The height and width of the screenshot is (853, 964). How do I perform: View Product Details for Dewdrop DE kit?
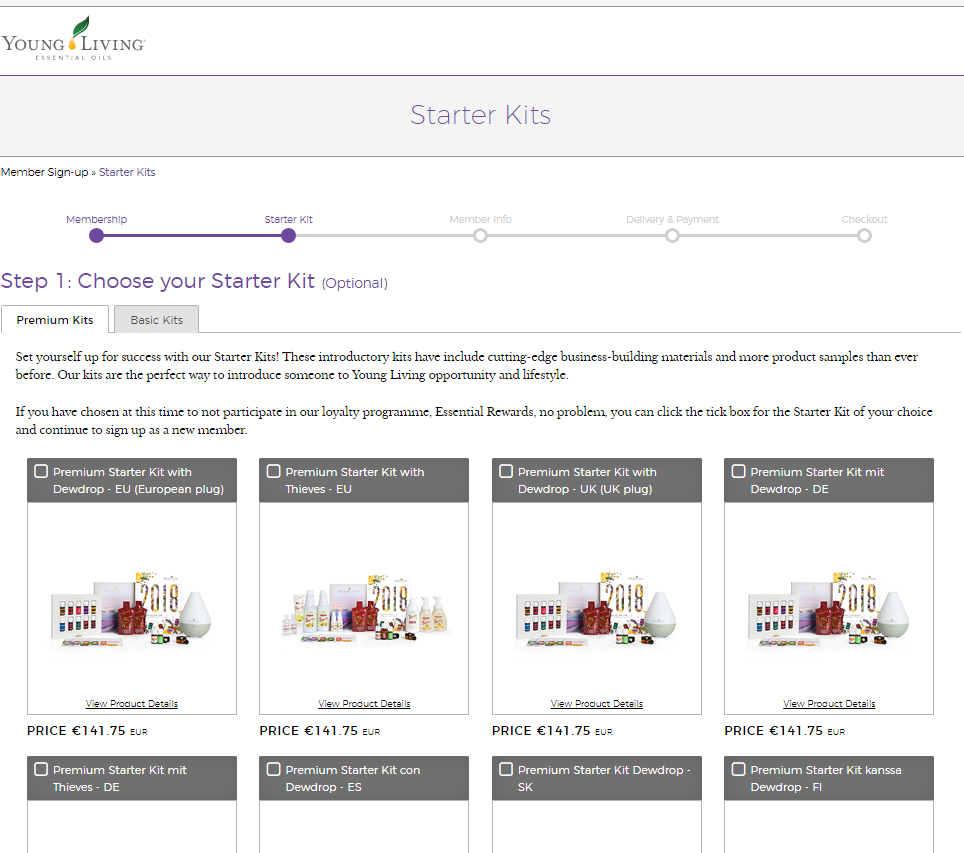pyautogui.click(x=829, y=704)
